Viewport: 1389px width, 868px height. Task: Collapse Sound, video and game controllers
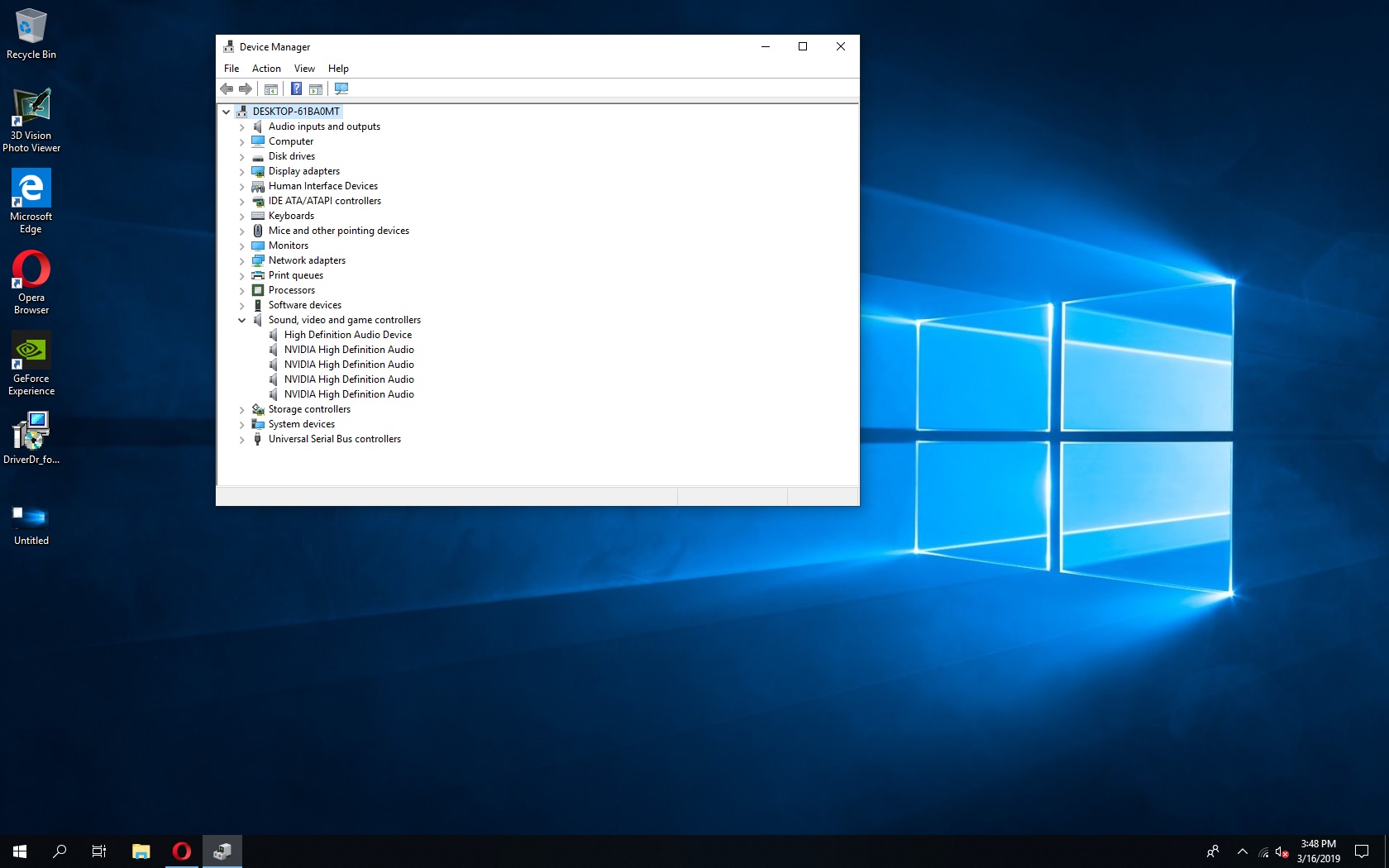[242, 321]
